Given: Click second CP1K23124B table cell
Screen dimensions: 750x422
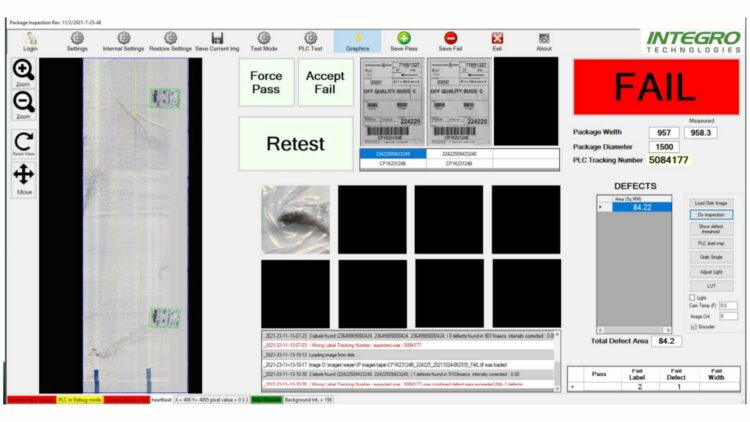Looking at the screenshot, I should pyautogui.click(x=459, y=164).
